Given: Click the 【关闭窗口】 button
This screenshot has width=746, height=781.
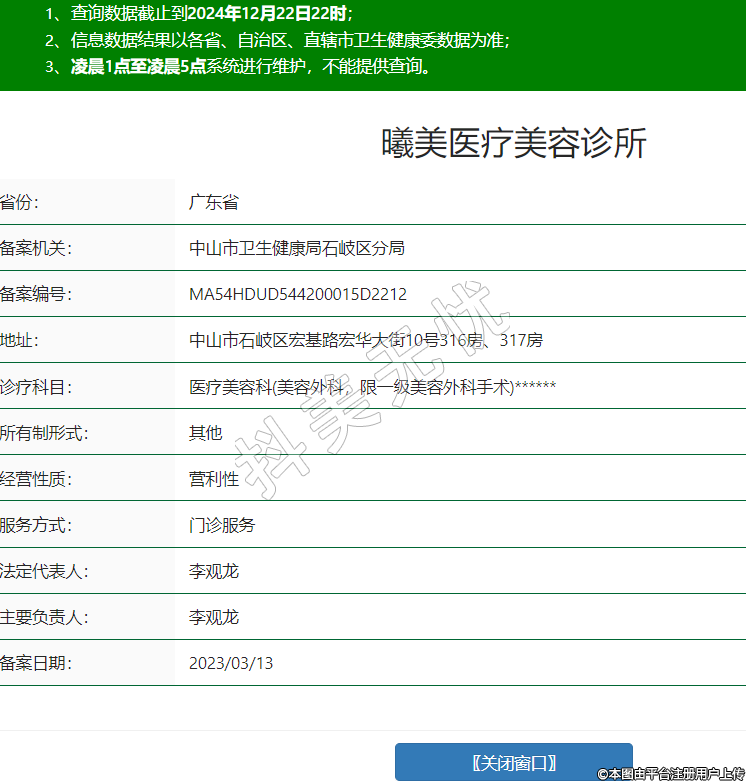Looking at the screenshot, I should coord(513,762).
